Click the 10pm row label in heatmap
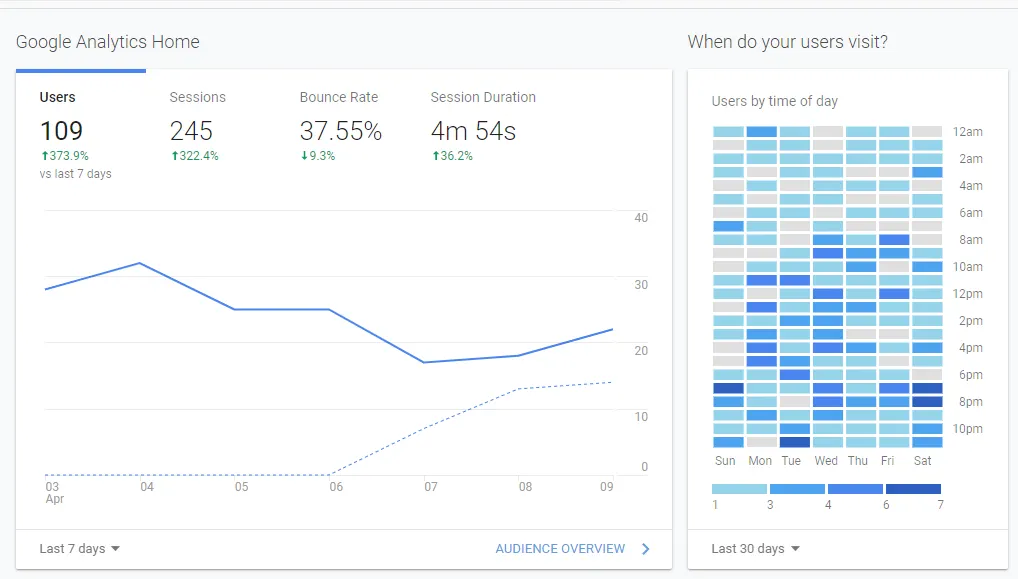Image resolution: width=1018 pixels, height=579 pixels. click(x=967, y=429)
